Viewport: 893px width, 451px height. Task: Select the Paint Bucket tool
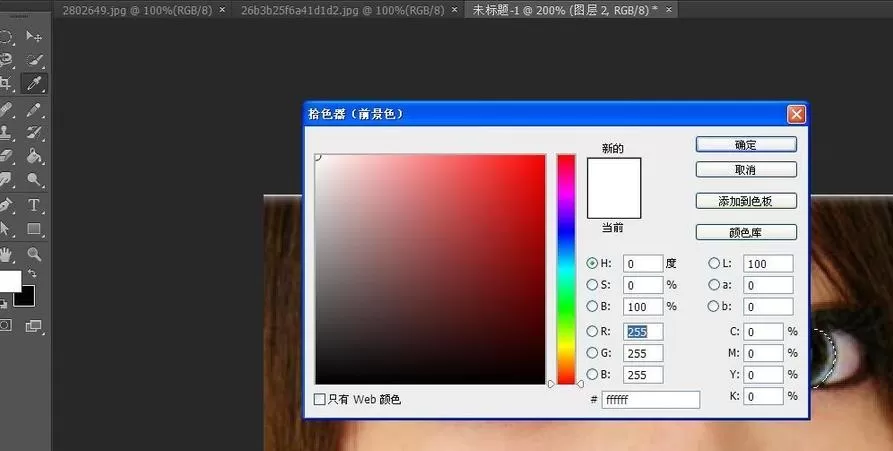[x=34, y=156]
